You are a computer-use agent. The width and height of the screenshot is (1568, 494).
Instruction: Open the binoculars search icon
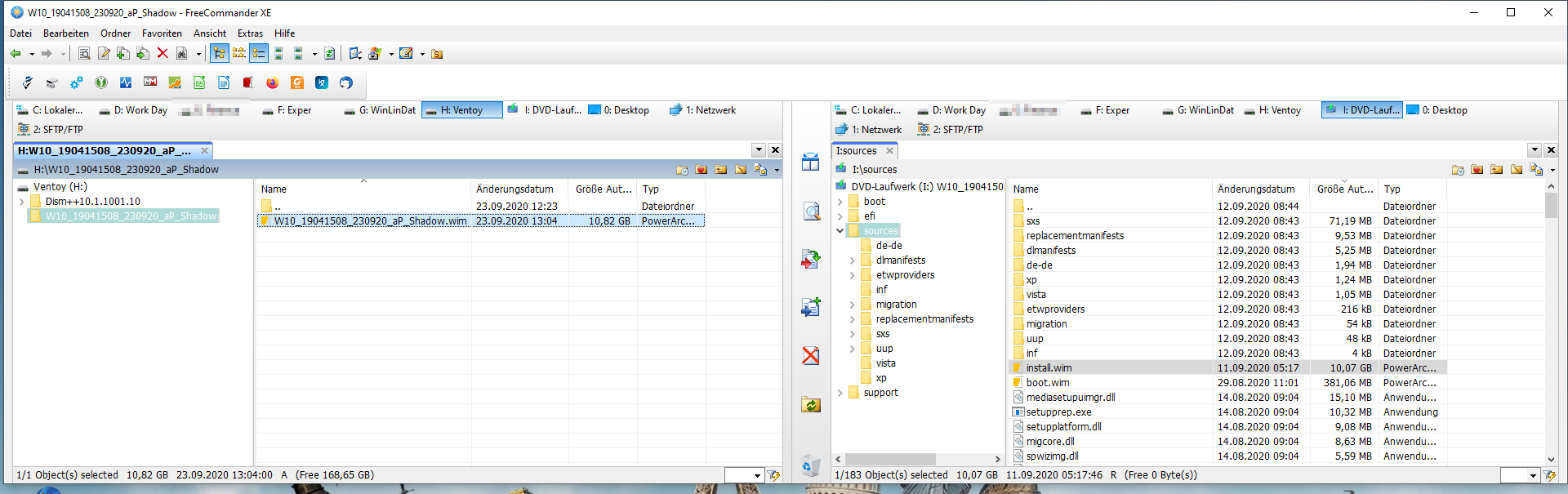pyautogui.click(x=182, y=54)
